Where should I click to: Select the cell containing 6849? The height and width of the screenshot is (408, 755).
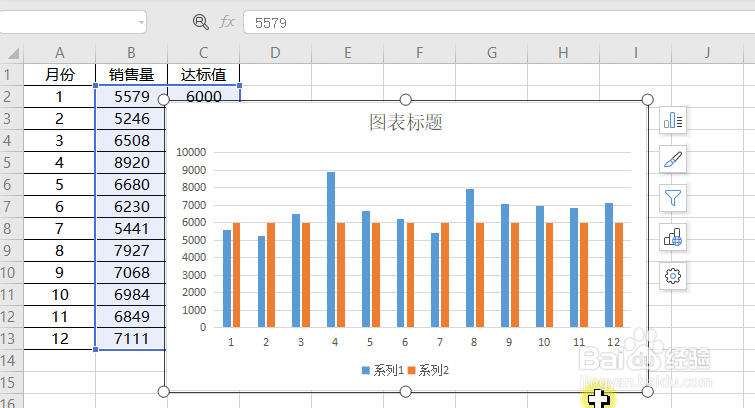131,317
